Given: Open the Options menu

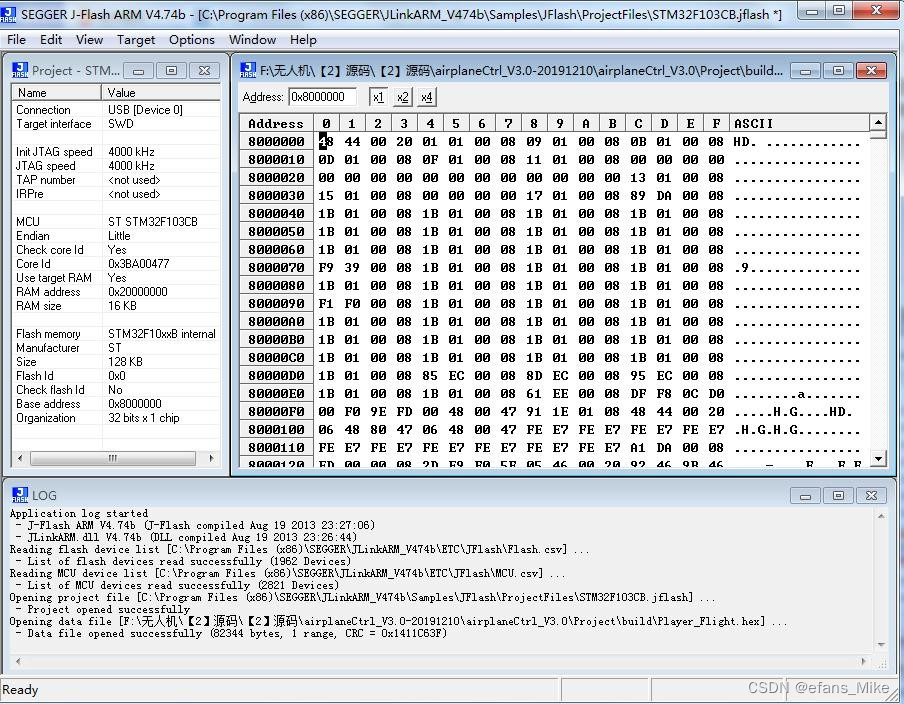Looking at the screenshot, I should click(192, 40).
